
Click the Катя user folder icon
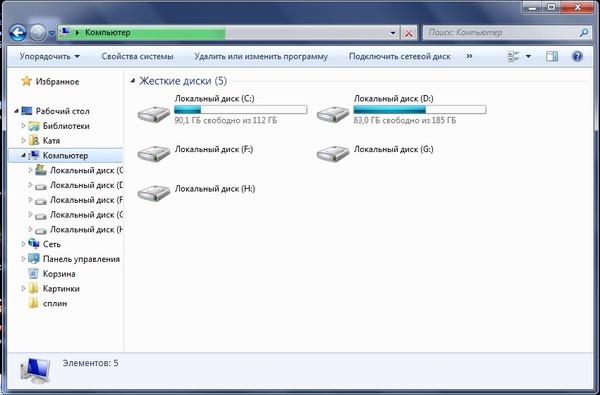pos(34,140)
